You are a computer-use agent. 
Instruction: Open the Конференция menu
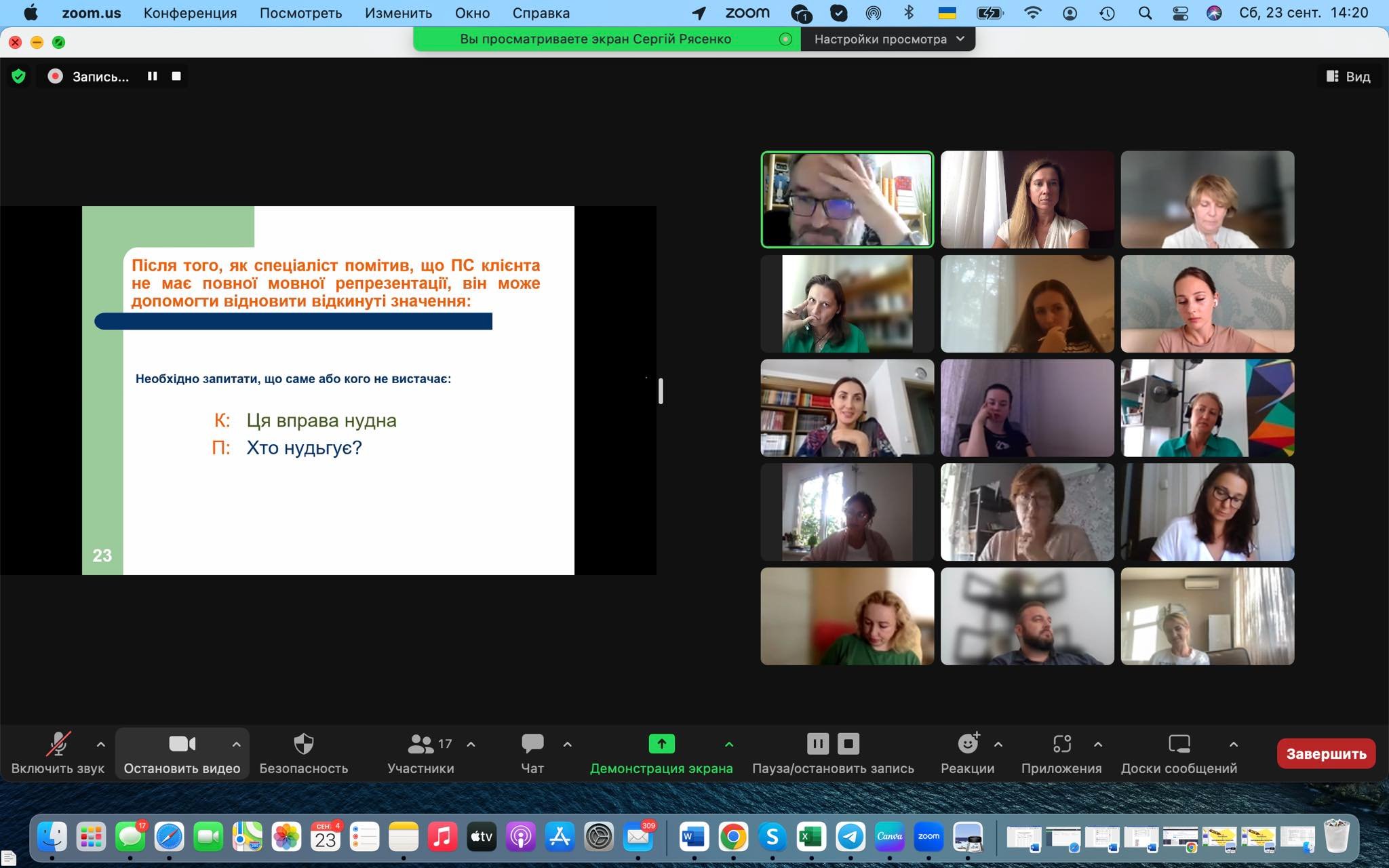(x=190, y=13)
